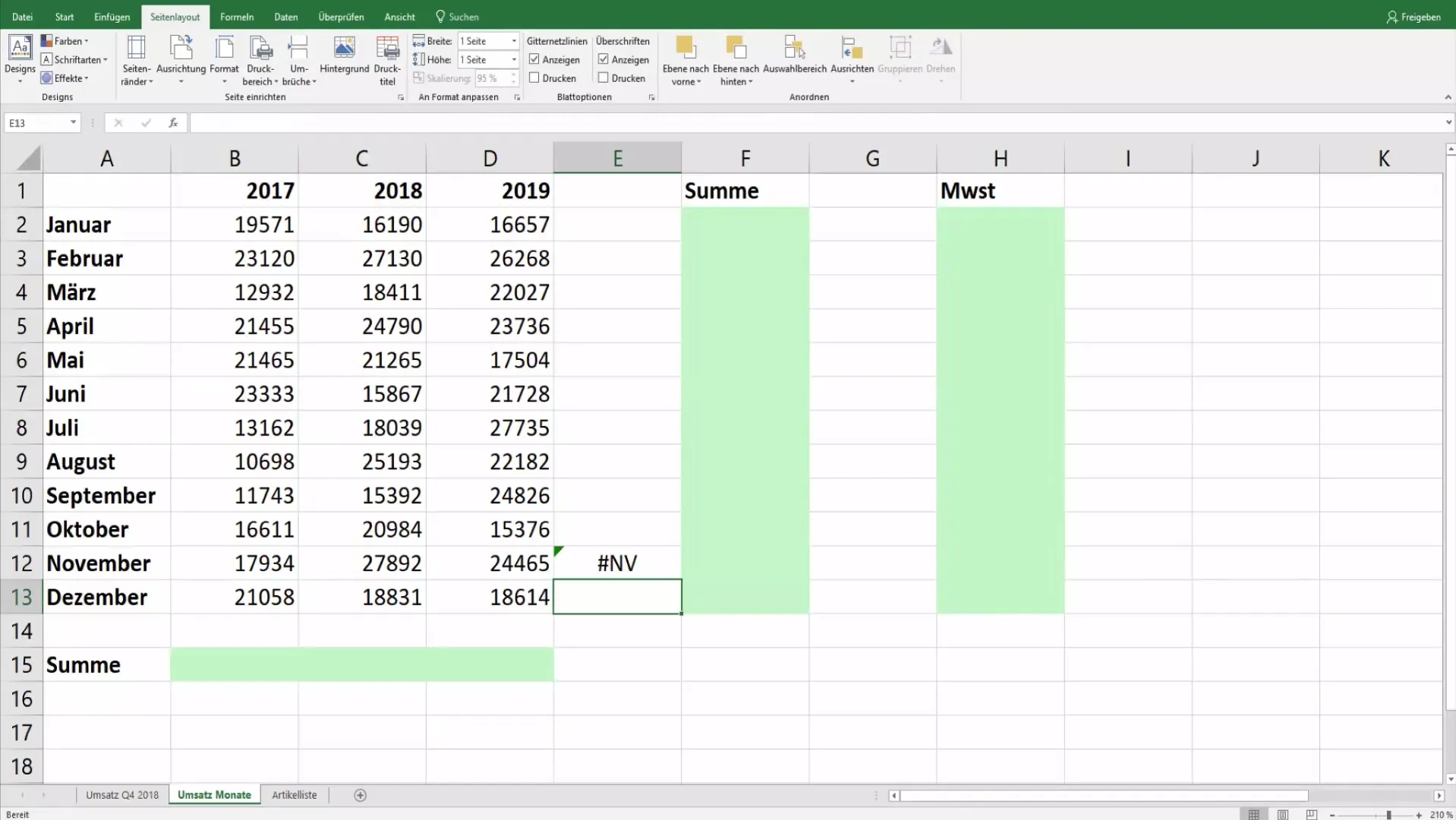This screenshot has height=820, width=1456.
Task: Select the Summe header cell in F1
Action: click(x=745, y=191)
